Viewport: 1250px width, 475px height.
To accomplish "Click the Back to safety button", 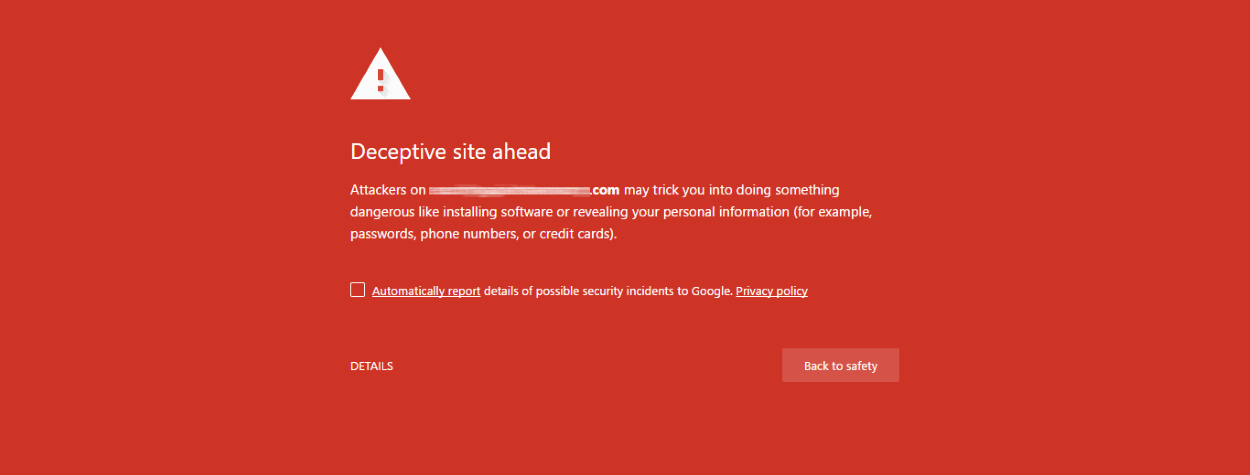I will click(x=840, y=365).
